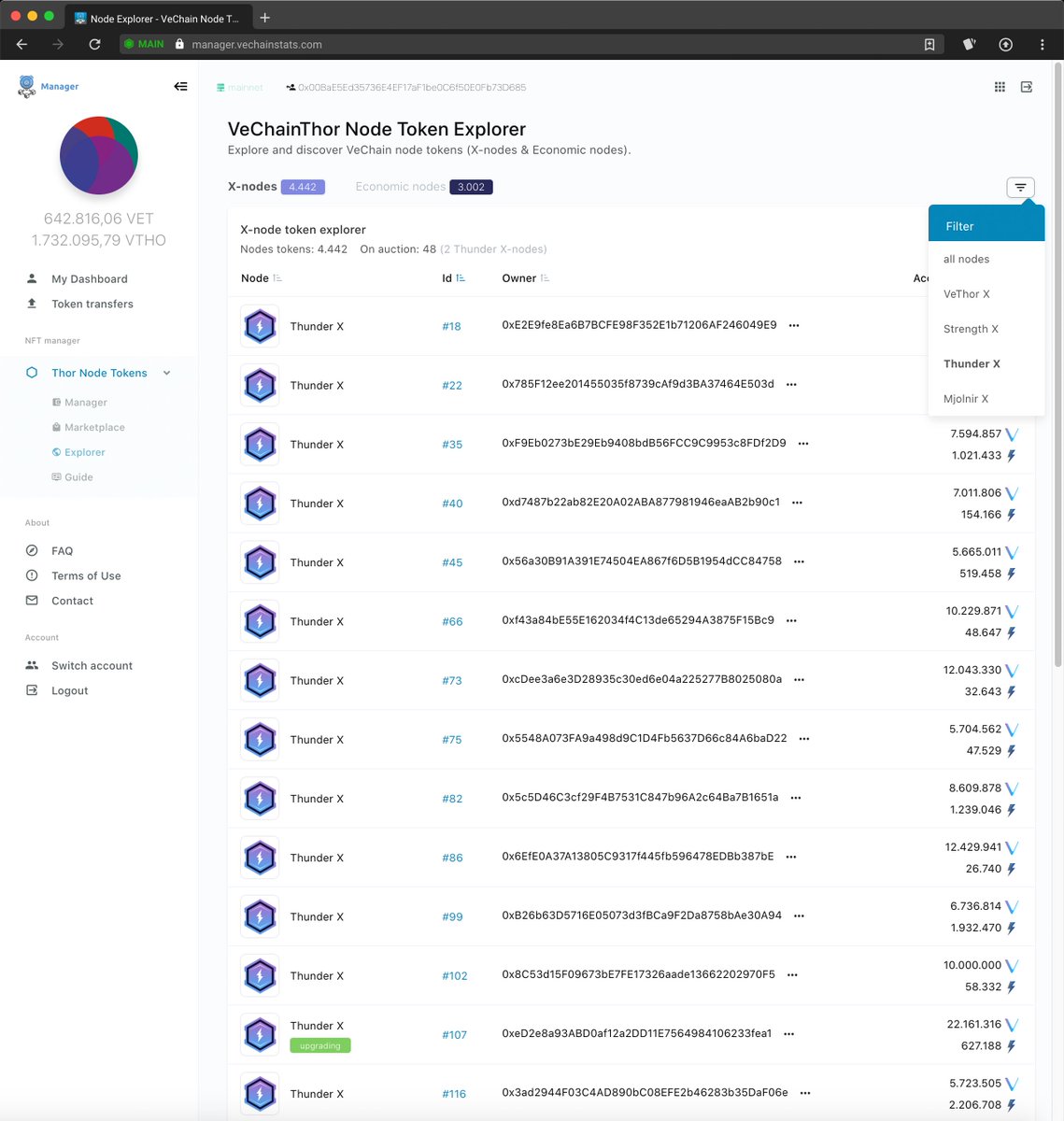
Task: Open the FAQ page
Action: [63, 550]
